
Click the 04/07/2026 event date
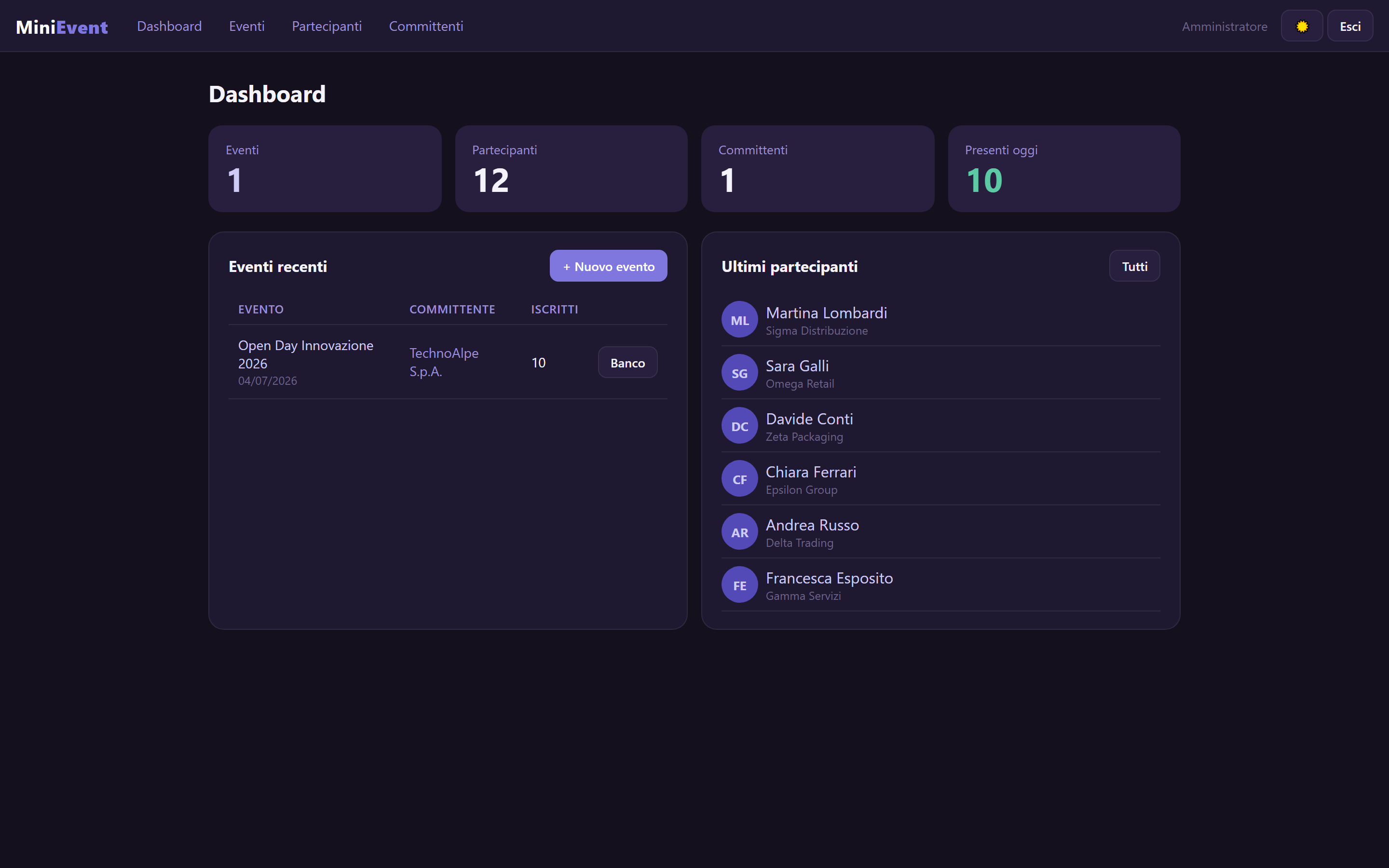[268, 381]
